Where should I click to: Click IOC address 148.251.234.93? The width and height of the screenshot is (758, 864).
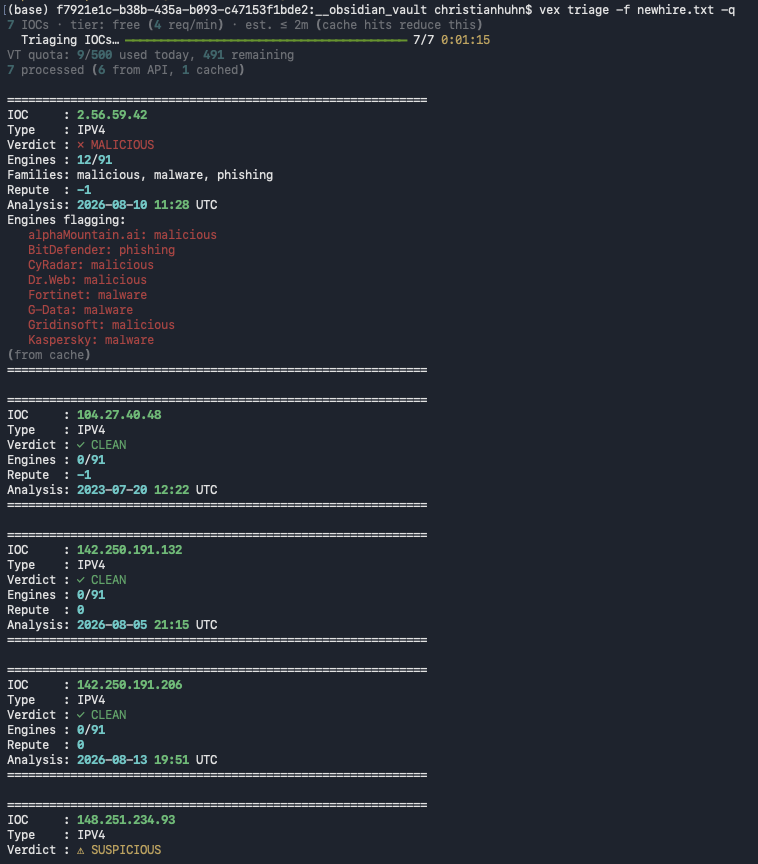click(x=126, y=820)
